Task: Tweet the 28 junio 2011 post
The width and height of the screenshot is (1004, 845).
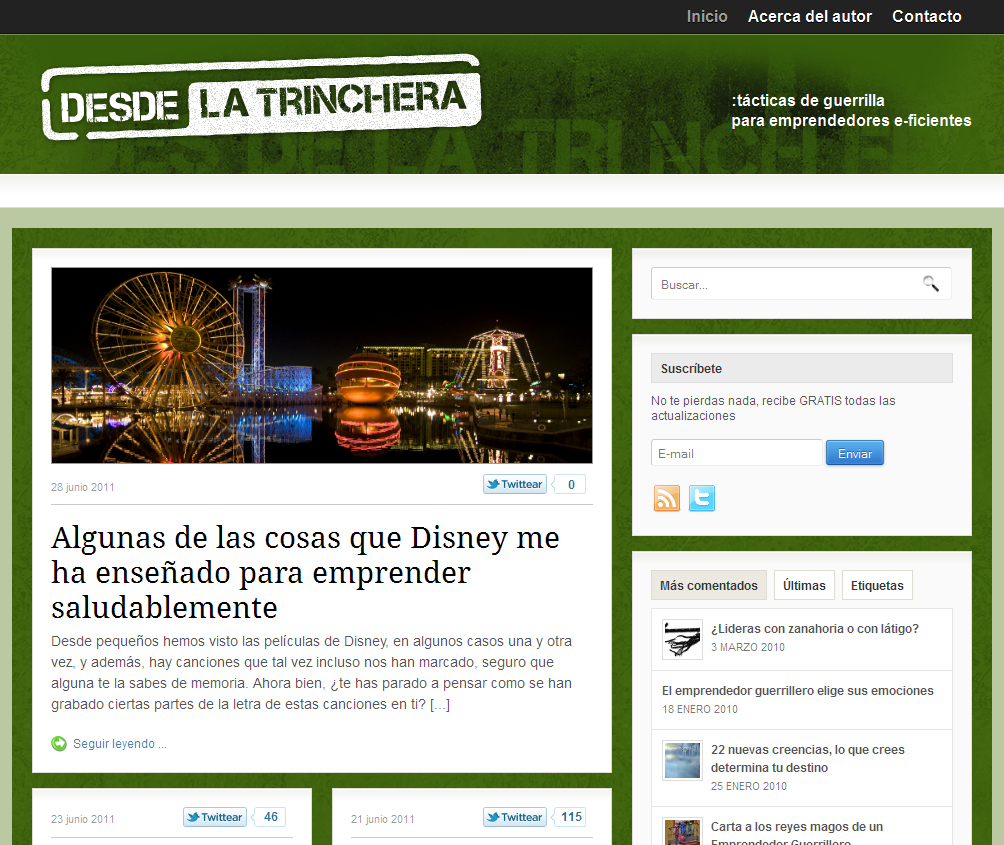Action: click(515, 484)
